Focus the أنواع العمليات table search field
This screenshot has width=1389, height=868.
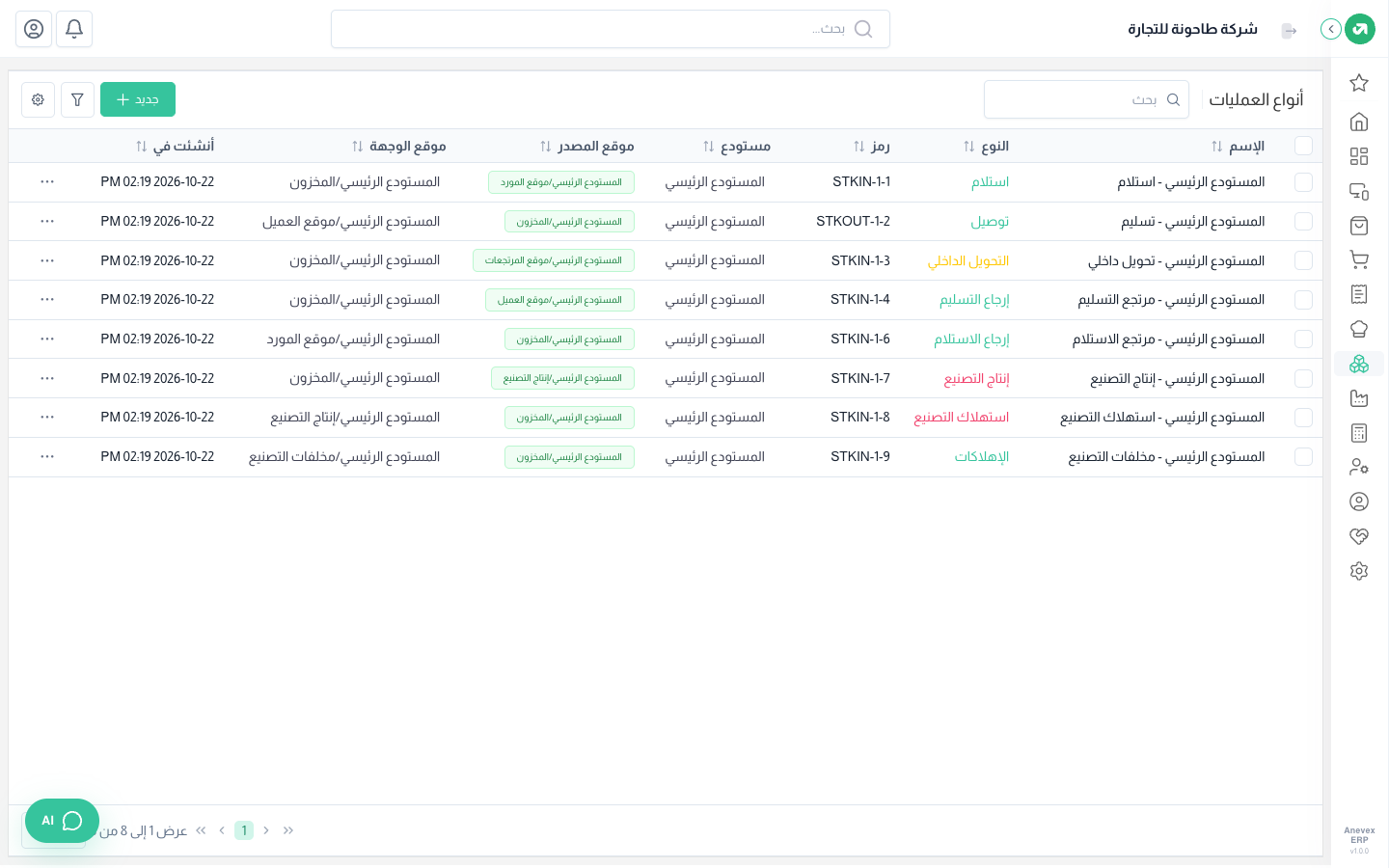click(1086, 99)
